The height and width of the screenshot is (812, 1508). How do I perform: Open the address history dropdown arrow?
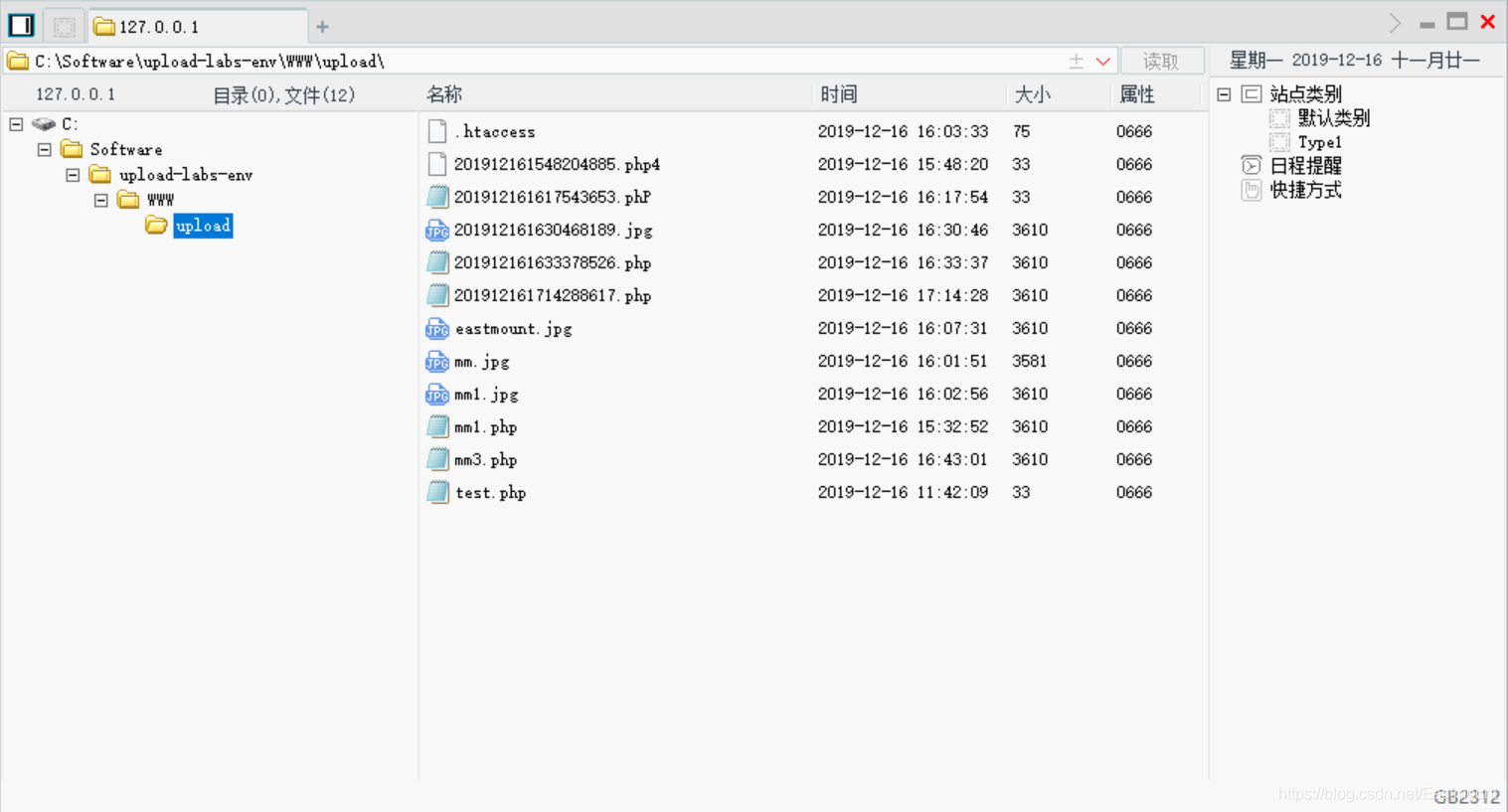[x=1102, y=62]
